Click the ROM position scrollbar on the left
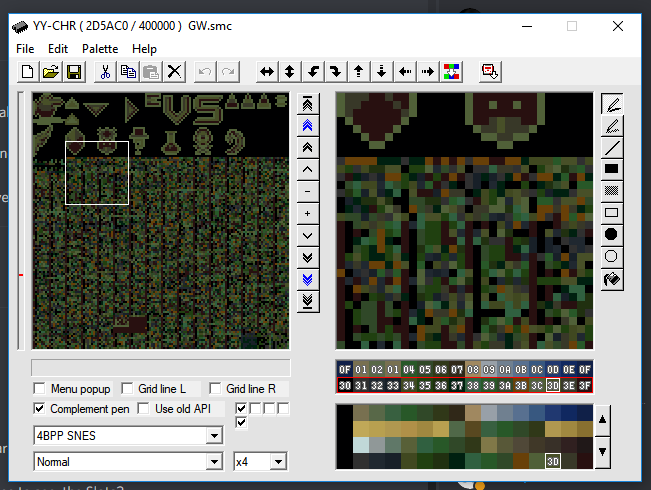The width and height of the screenshot is (651, 490). (21, 220)
